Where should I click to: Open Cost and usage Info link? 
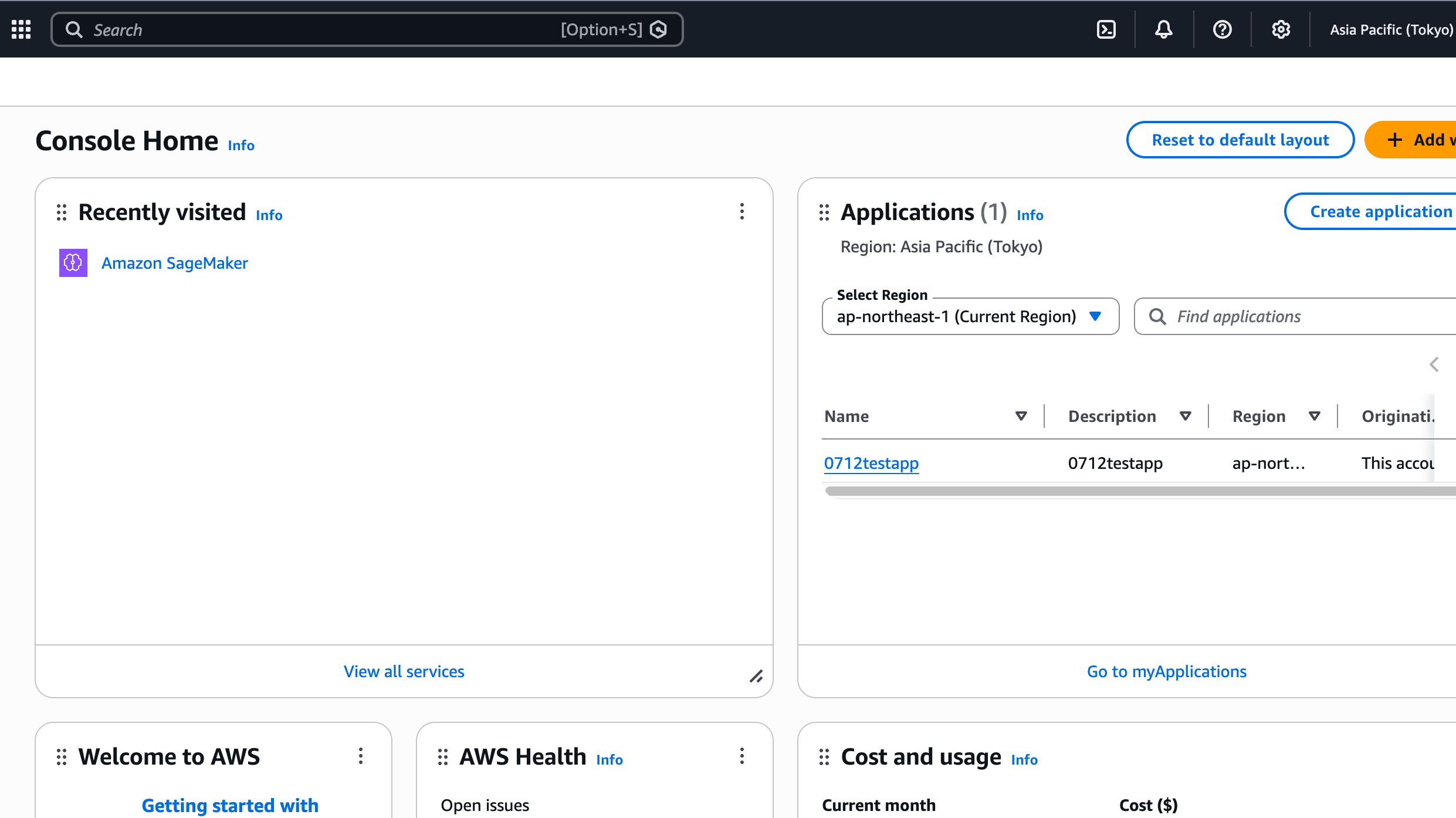click(1024, 760)
